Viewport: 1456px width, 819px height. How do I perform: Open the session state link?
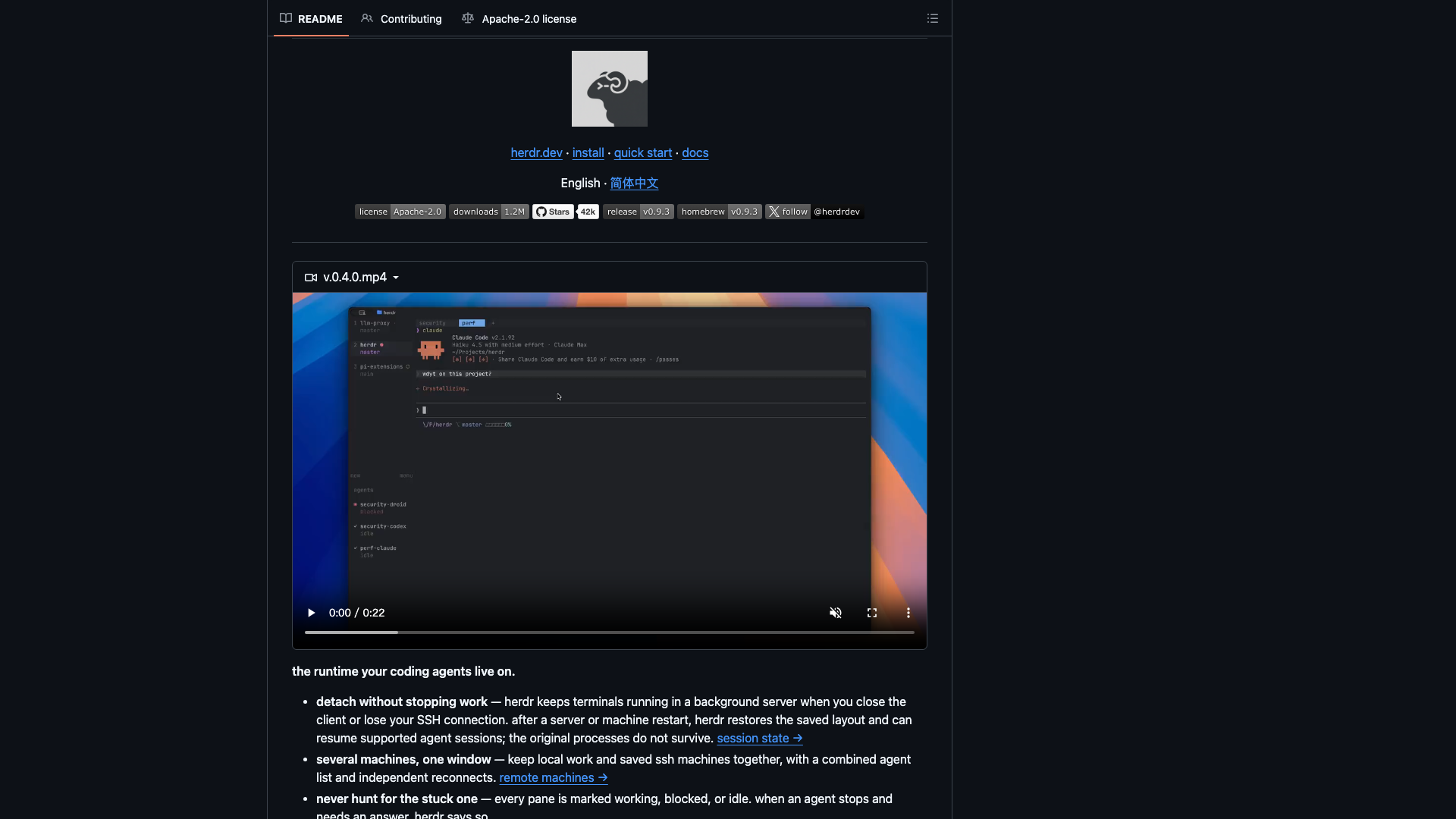760,739
